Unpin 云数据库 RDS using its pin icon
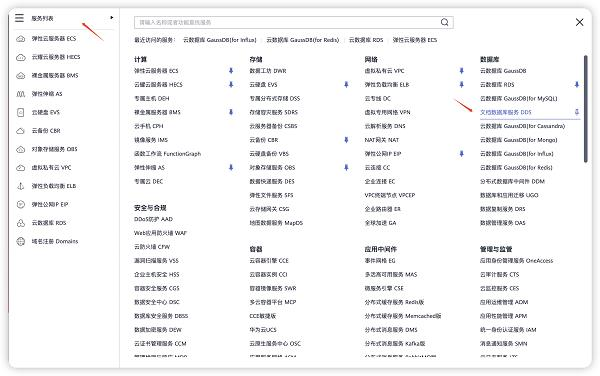 577,85
